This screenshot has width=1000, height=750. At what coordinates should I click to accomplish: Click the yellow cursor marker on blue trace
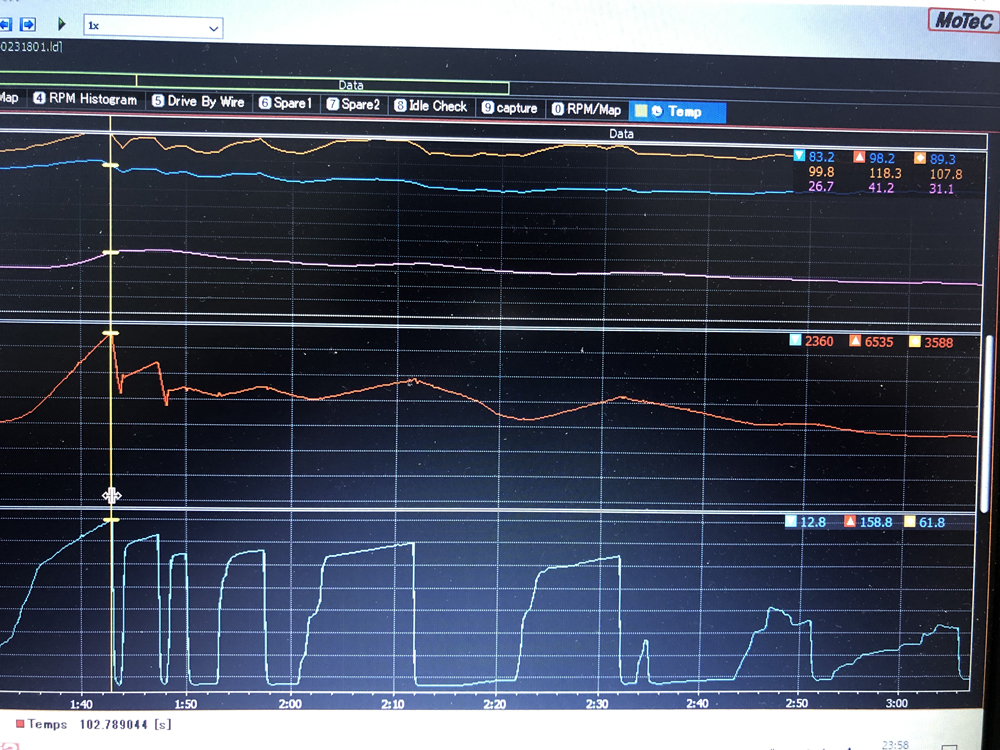point(110,165)
